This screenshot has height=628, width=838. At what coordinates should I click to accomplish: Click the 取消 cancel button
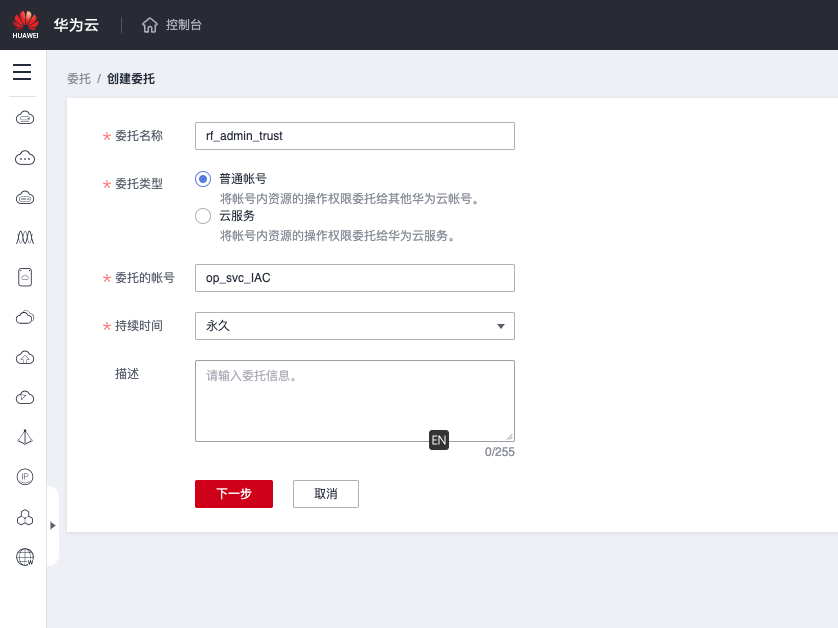coord(325,493)
